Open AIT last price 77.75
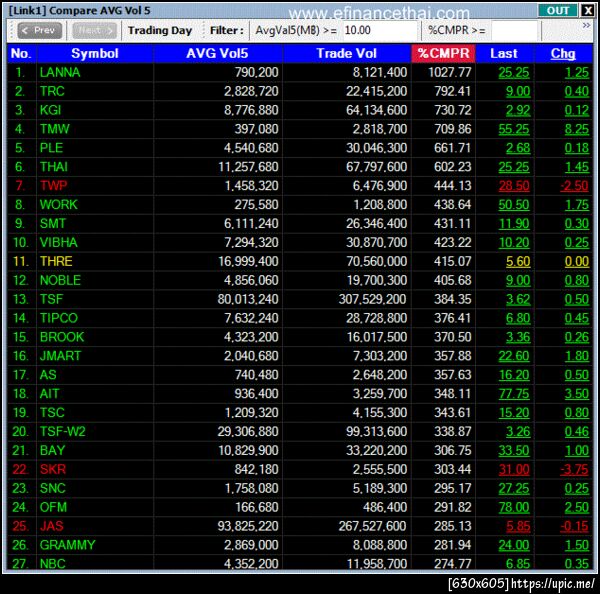Image resolution: width=600 pixels, height=594 pixels. [514, 394]
